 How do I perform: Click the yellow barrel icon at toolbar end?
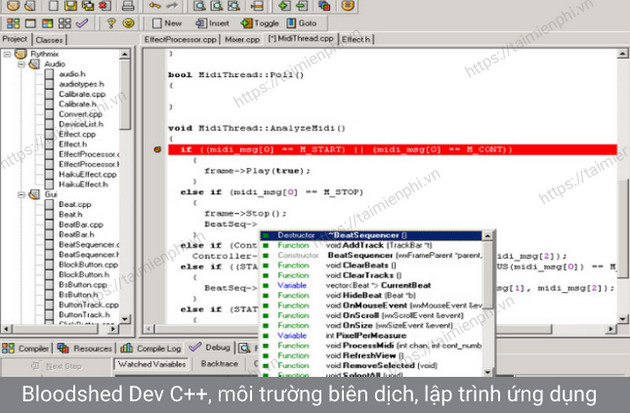pyautogui.click(x=348, y=5)
